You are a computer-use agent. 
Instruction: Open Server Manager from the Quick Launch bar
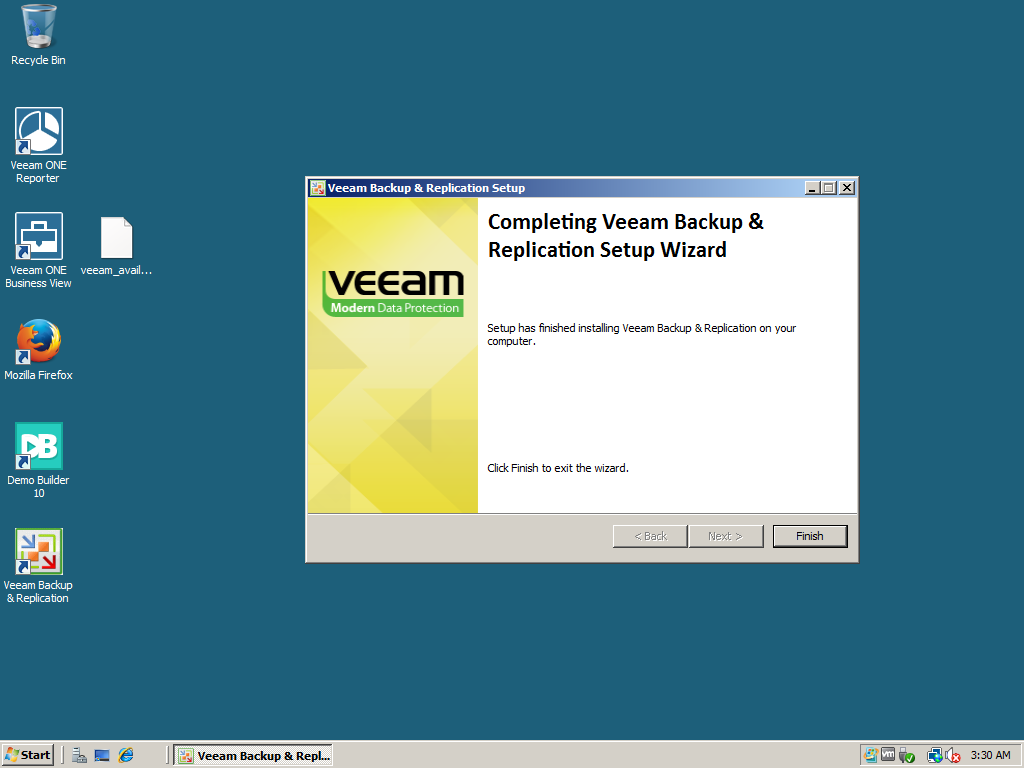click(79, 755)
